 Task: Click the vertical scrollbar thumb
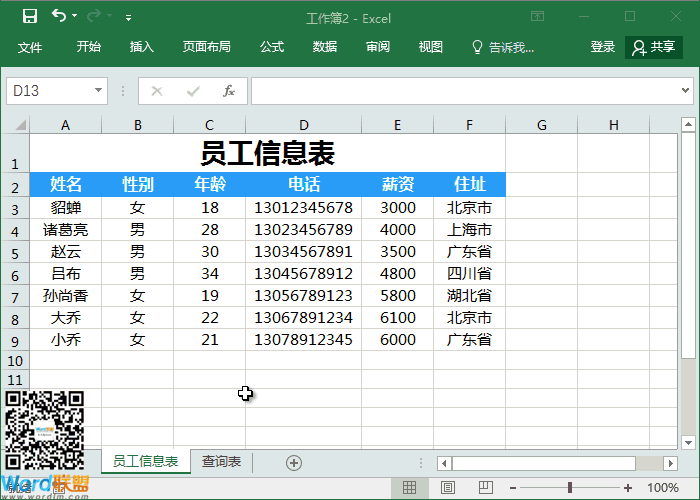click(688, 245)
